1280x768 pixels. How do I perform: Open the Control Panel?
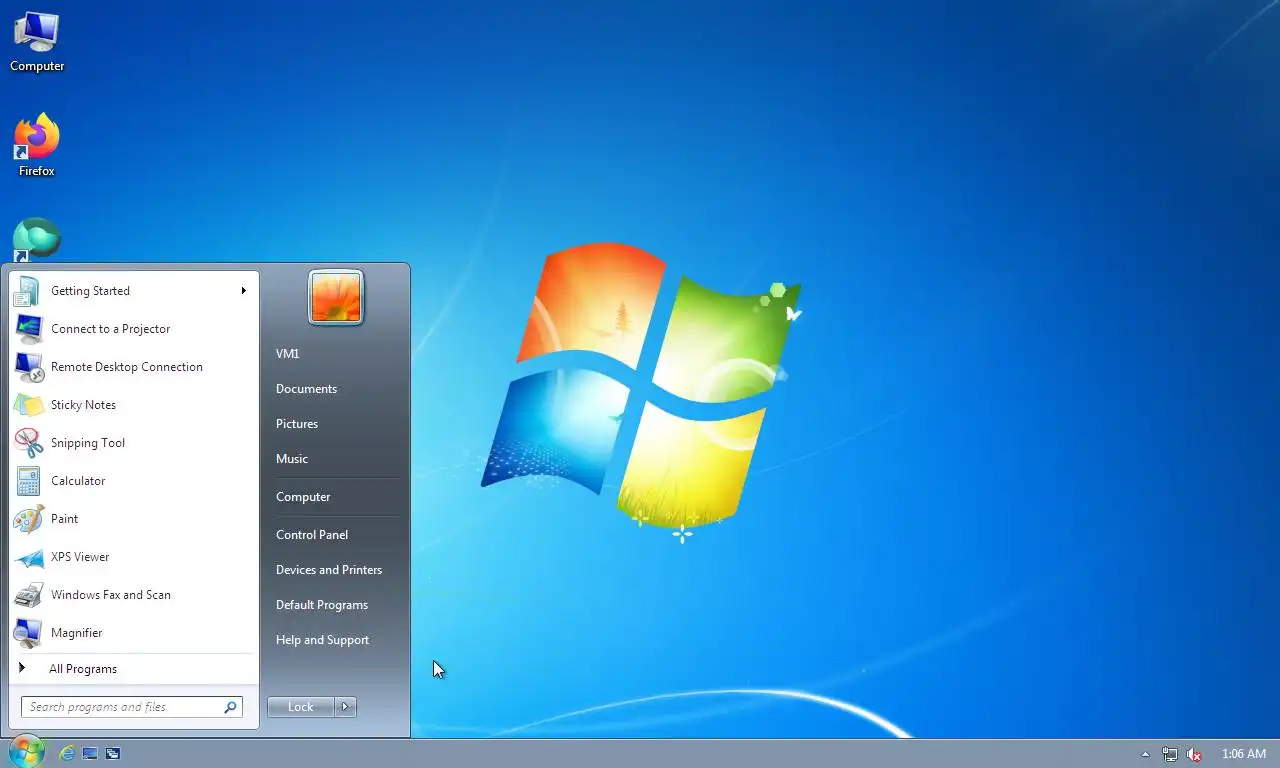tap(334, 535)
